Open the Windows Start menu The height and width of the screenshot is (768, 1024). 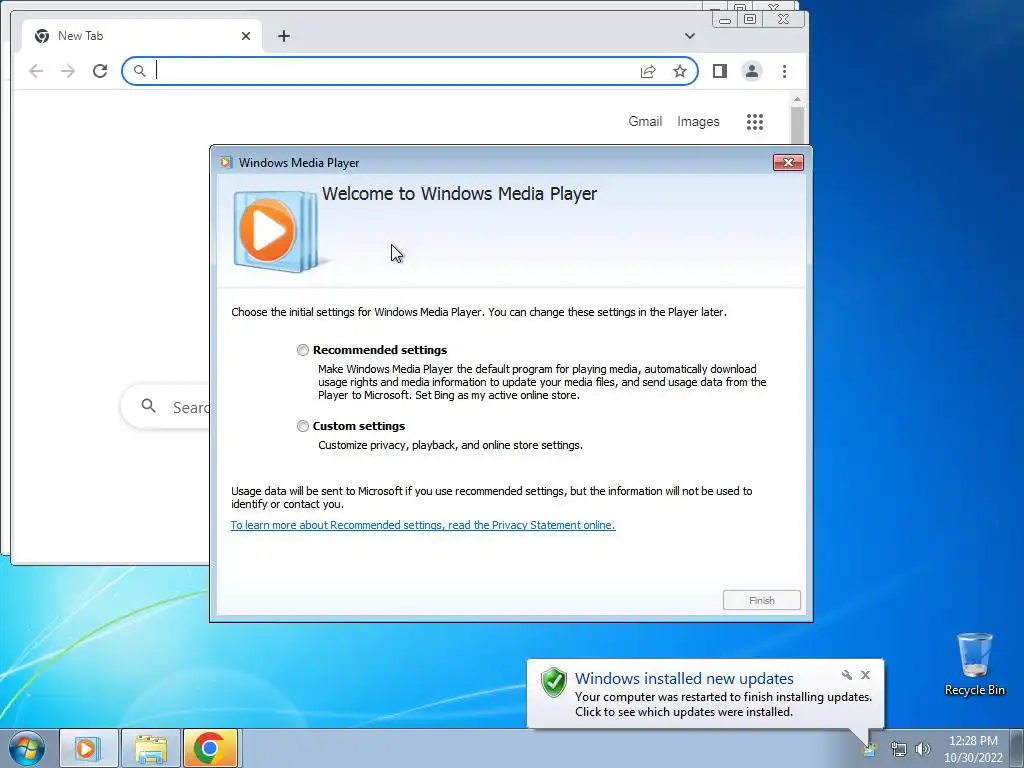pos(27,748)
